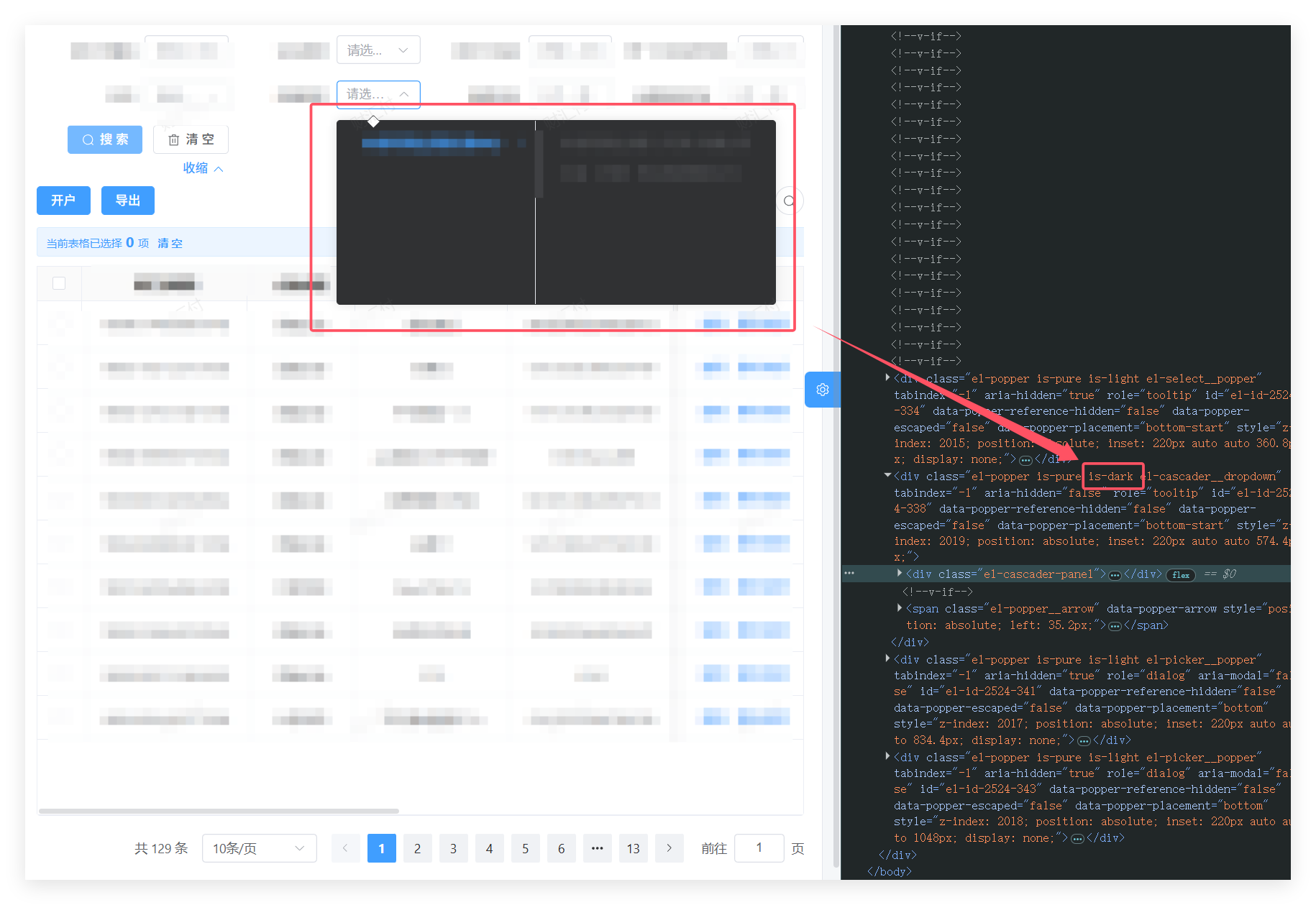Click the round refresh icon beside the table

[789, 201]
